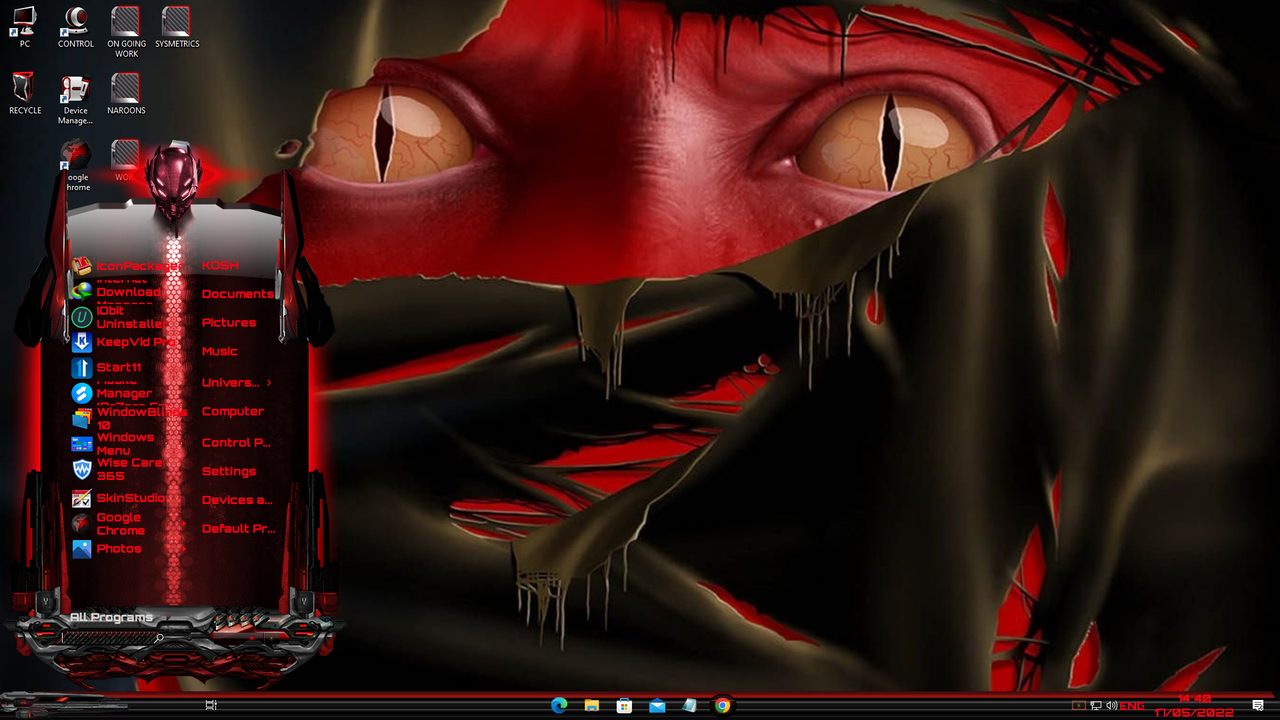
Task: Show All Programs in start menu
Action: pyautogui.click(x=111, y=618)
